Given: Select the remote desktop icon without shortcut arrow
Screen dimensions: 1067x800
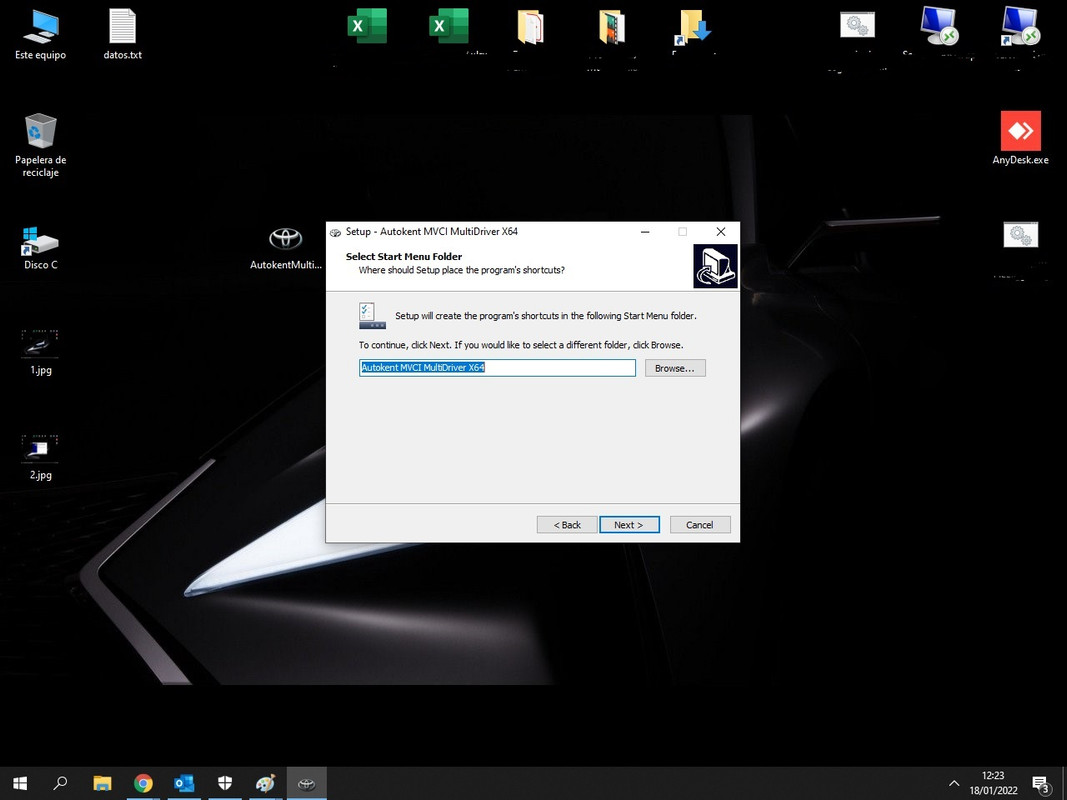Looking at the screenshot, I should (x=939, y=26).
